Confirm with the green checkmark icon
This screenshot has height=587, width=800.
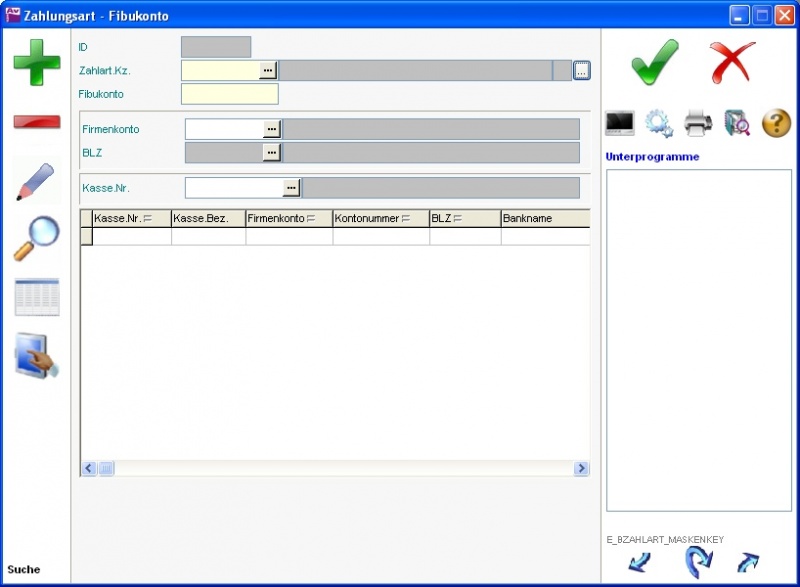pos(655,63)
